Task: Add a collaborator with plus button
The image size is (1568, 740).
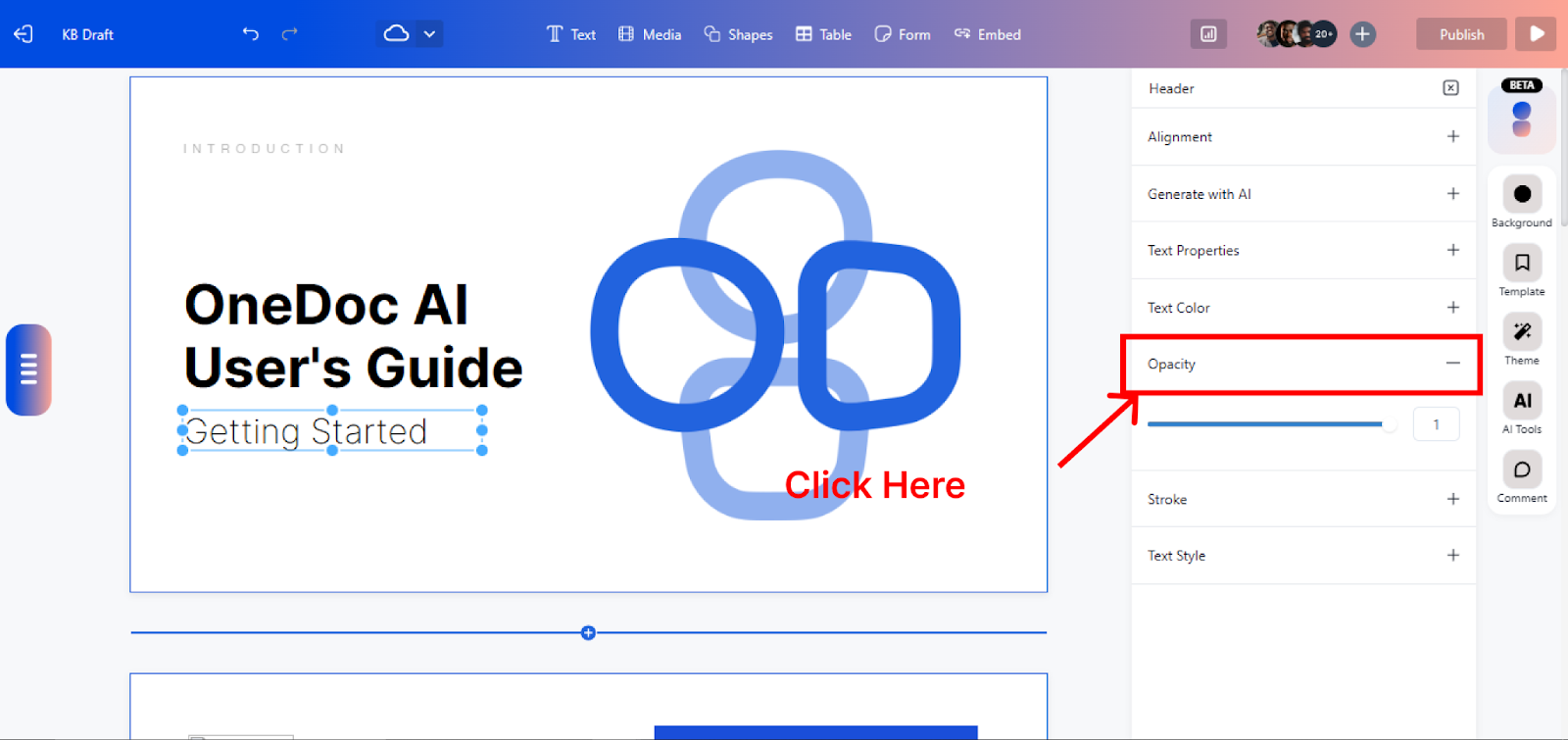Action: point(1362,34)
